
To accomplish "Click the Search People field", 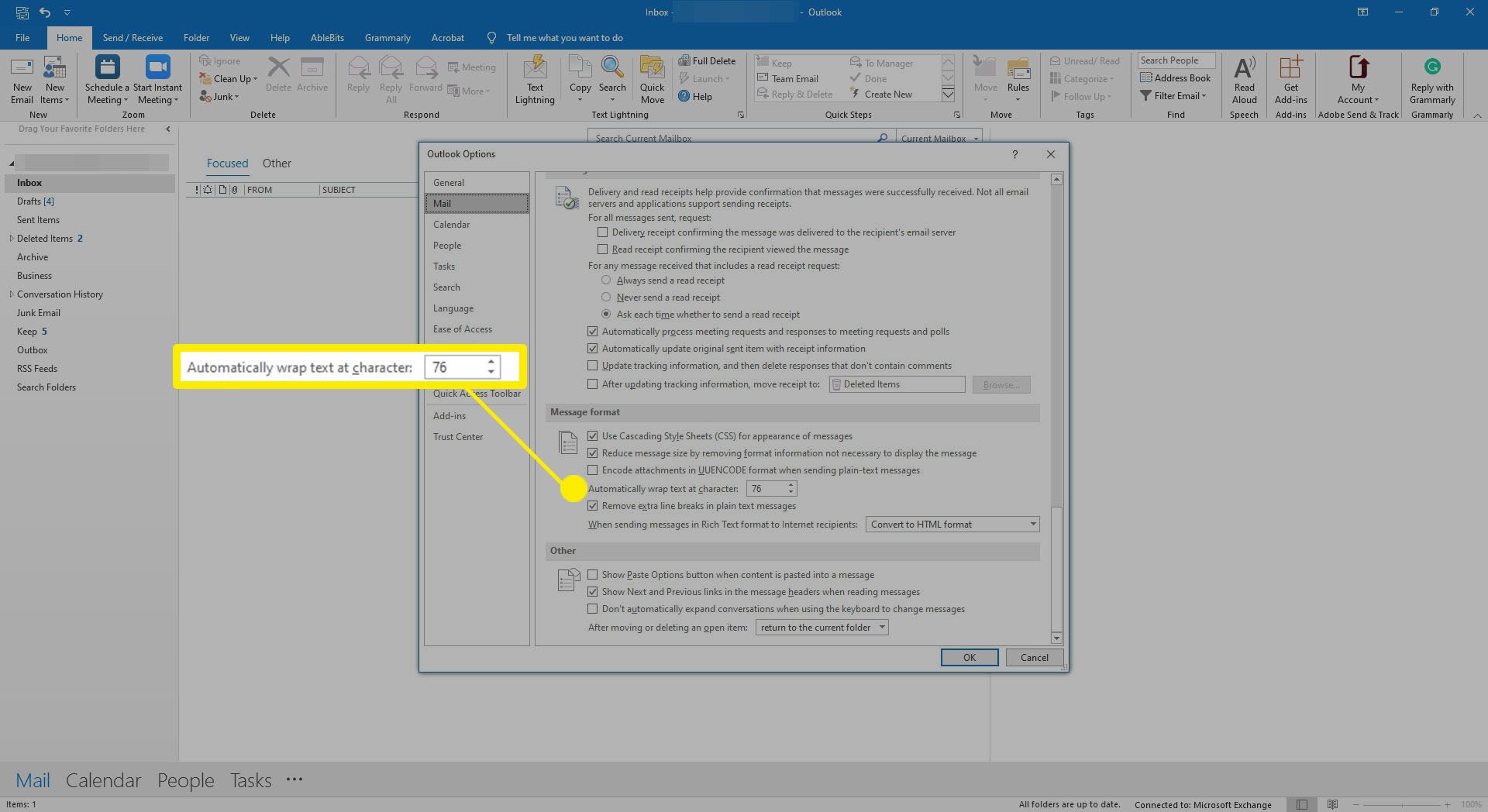I will [1176, 60].
